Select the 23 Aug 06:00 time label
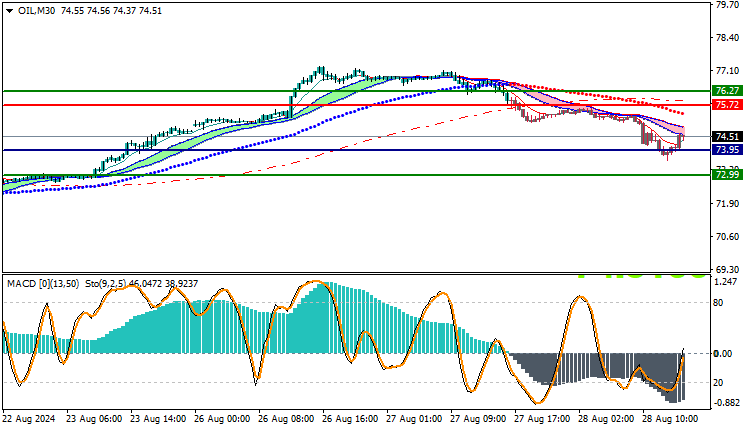The image size is (750, 430). point(94,419)
